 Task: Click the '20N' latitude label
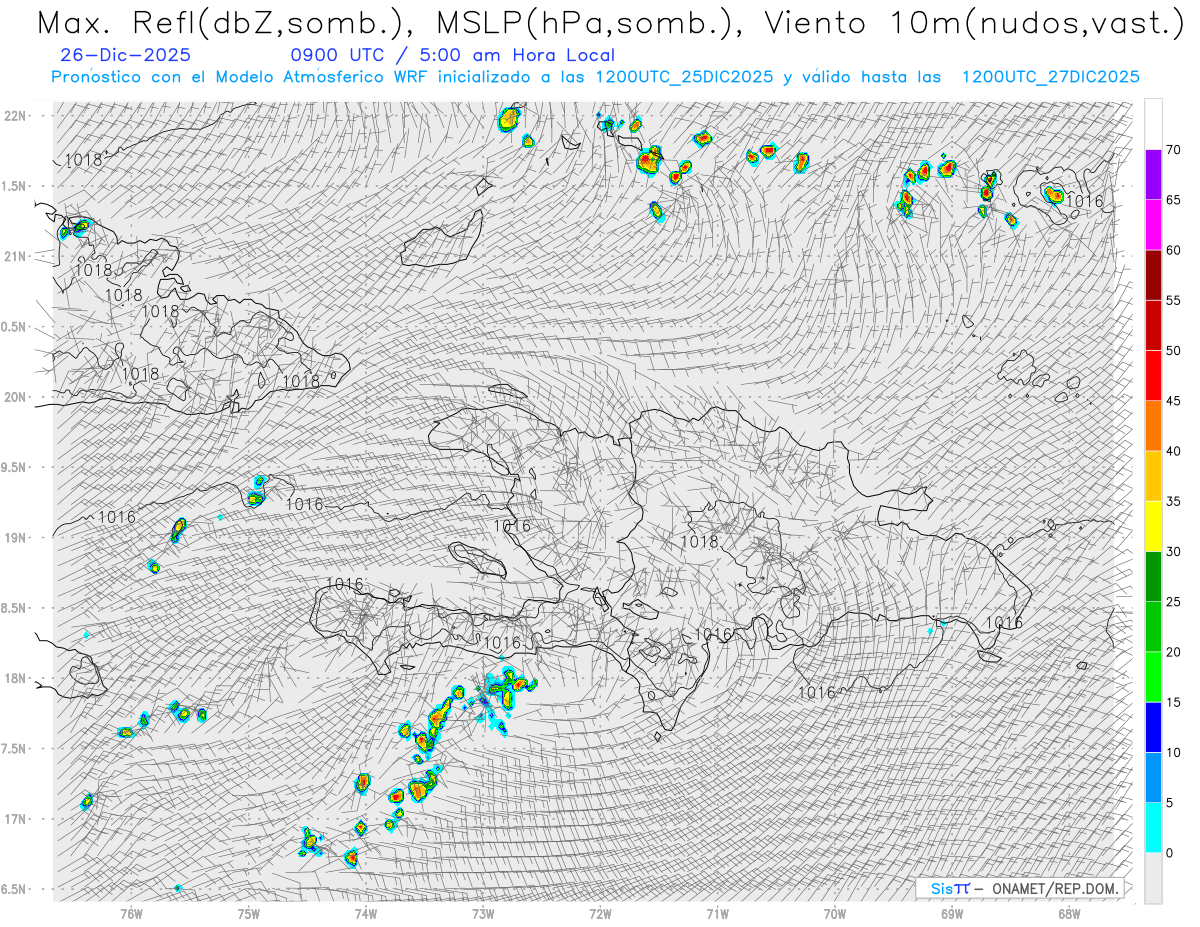point(14,397)
